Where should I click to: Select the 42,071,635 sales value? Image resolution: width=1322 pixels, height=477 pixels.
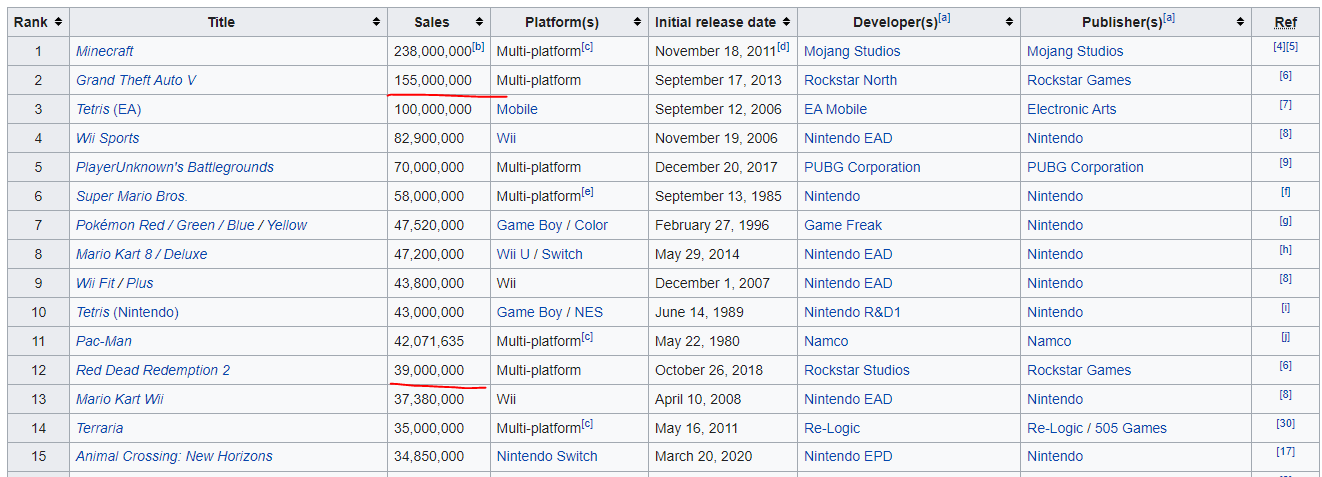[429, 341]
